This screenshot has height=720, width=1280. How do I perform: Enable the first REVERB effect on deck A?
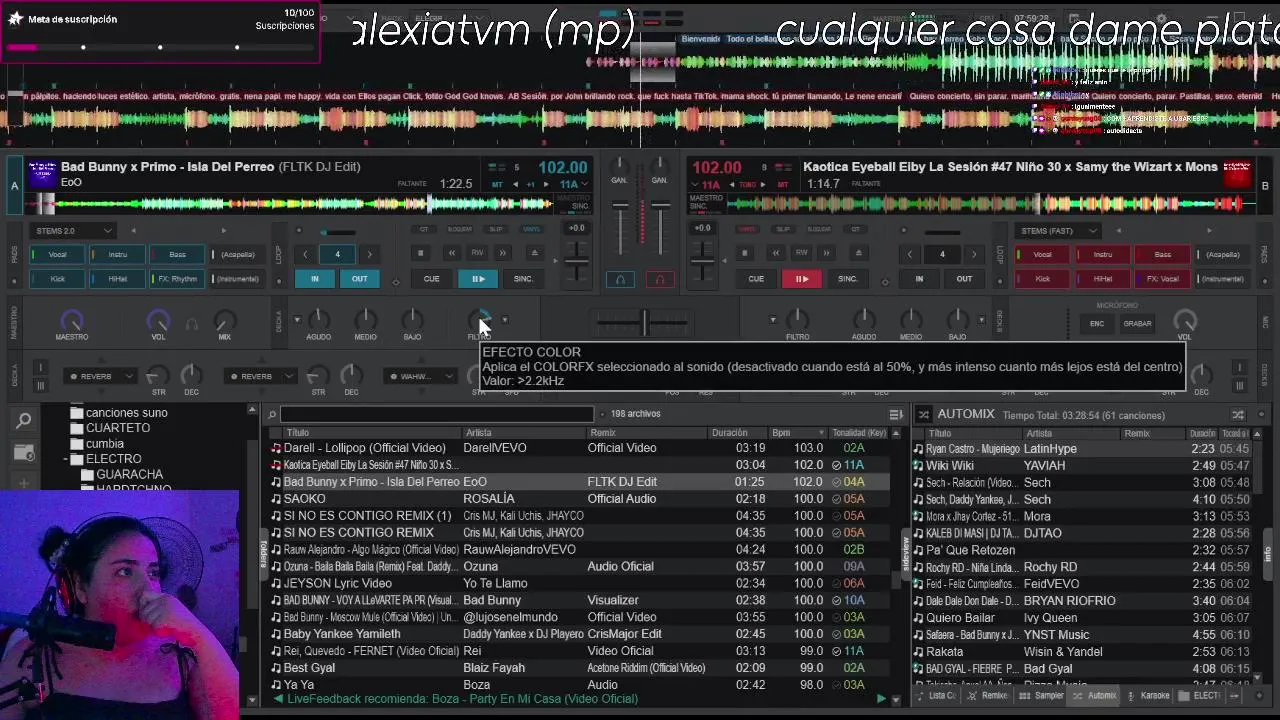73,376
